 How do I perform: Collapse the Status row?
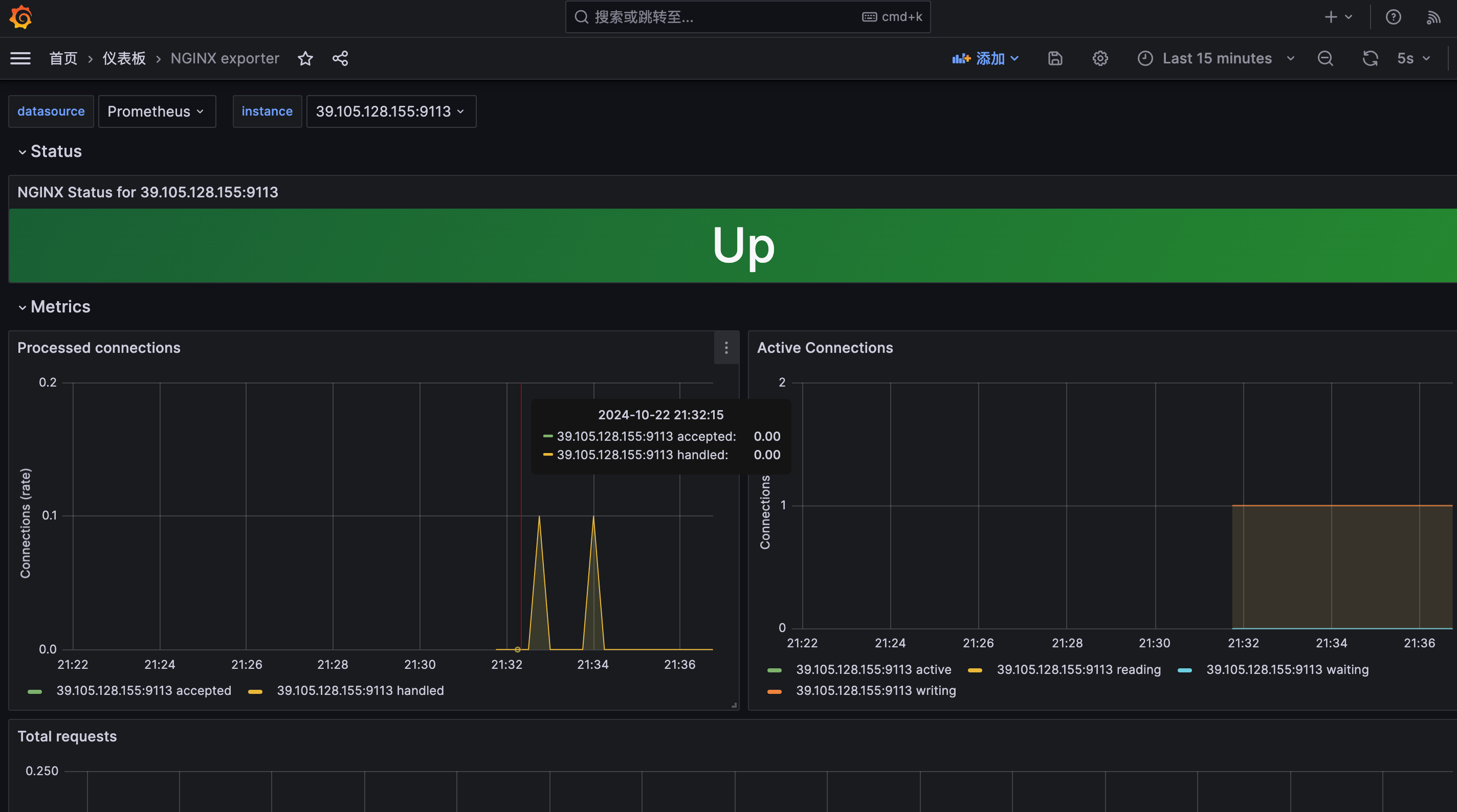(50, 151)
